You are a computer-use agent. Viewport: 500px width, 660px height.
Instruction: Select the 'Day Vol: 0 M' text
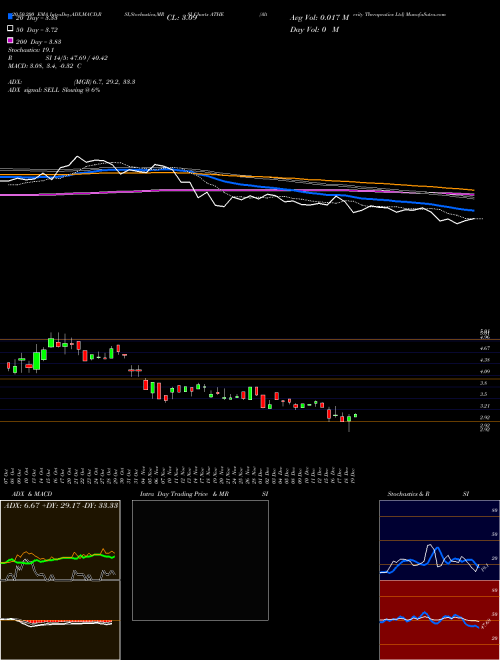[x=314, y=29]
